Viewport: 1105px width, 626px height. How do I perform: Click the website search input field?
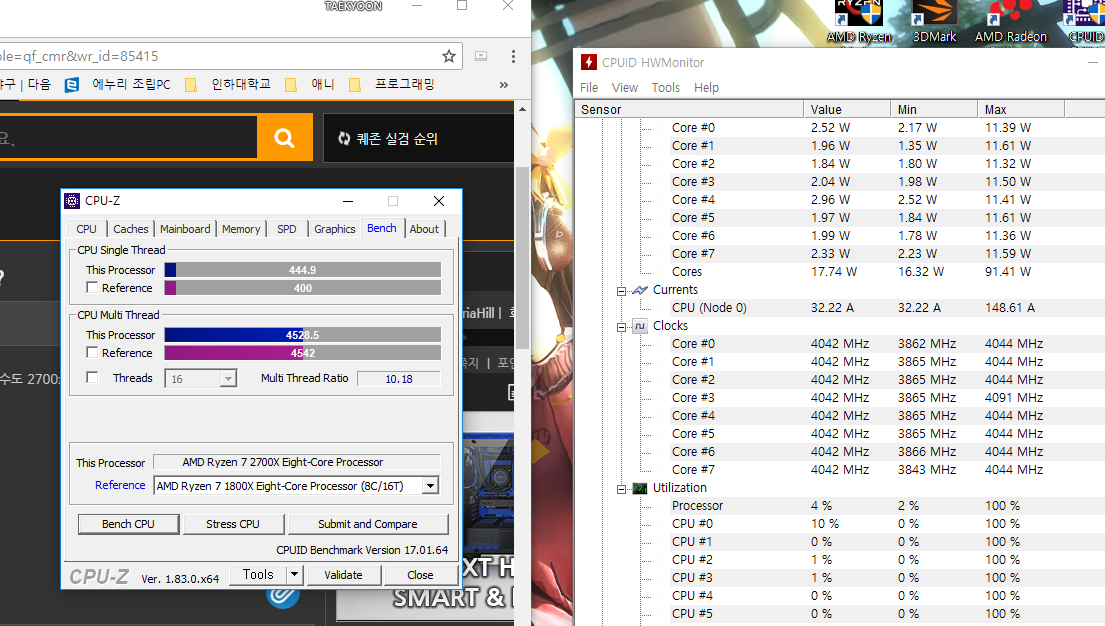tap(128, 137)
